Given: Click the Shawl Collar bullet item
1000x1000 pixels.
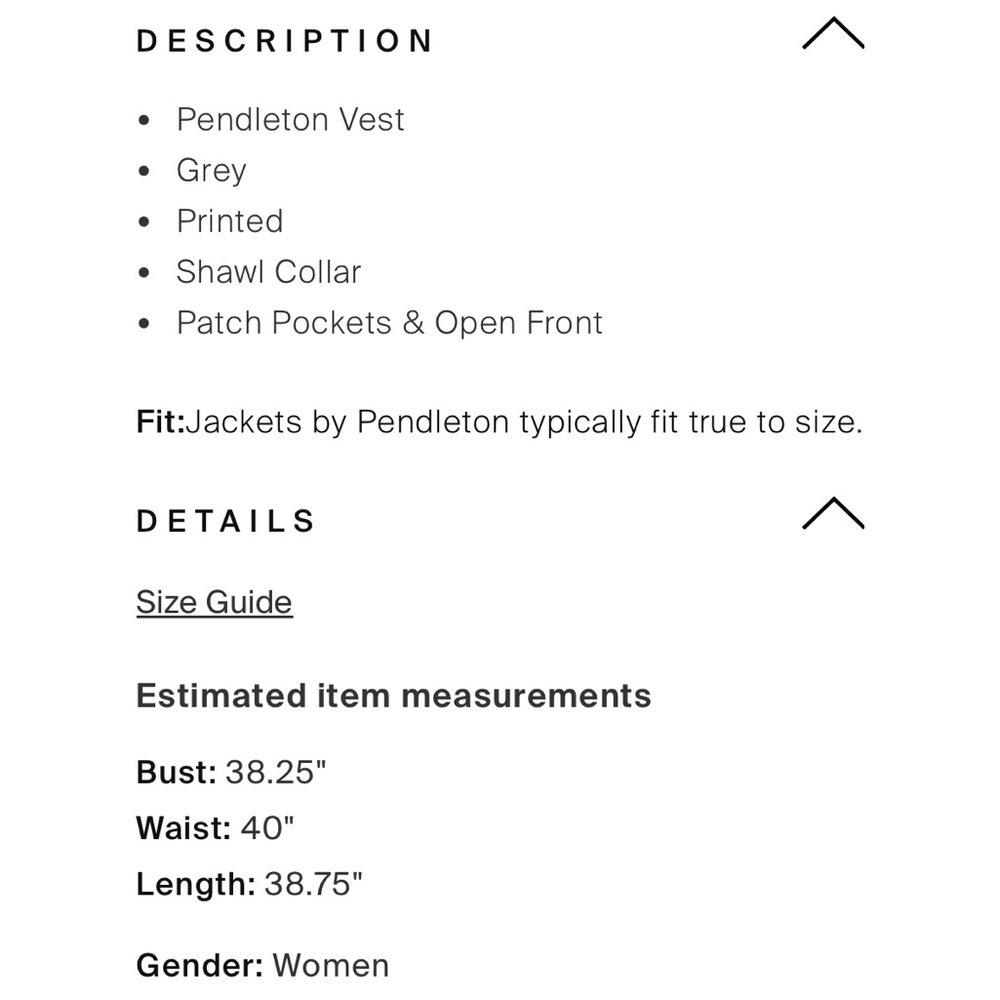Looking at the screenshot, I should pos(268,272).
